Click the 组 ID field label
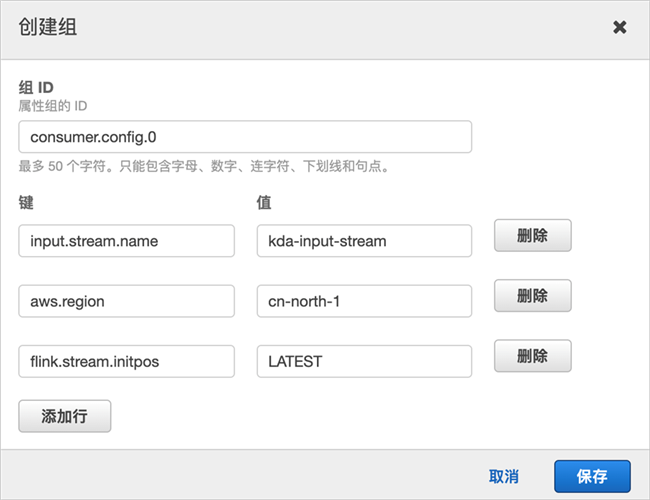 36,87
